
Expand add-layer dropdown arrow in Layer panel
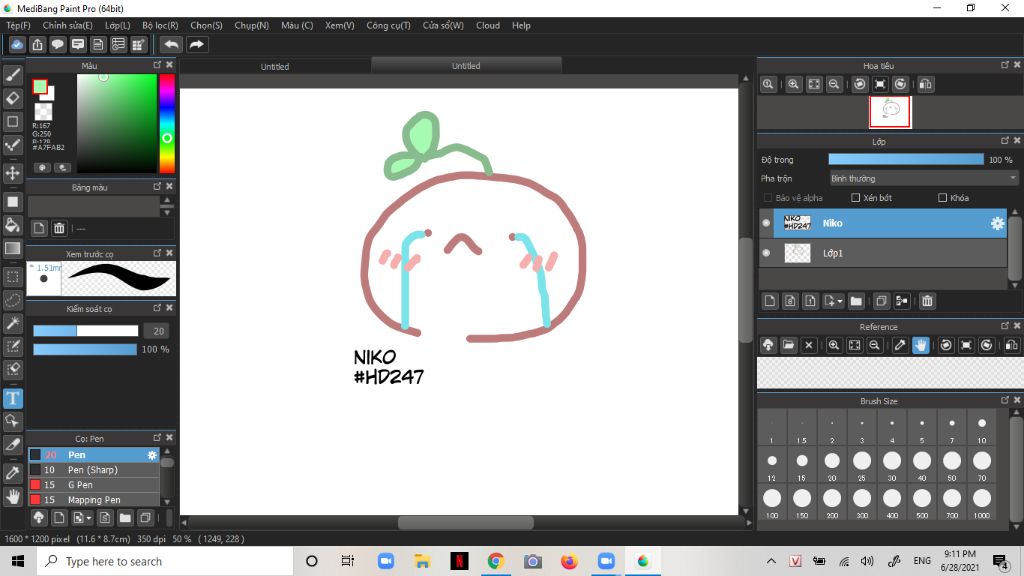840,301
